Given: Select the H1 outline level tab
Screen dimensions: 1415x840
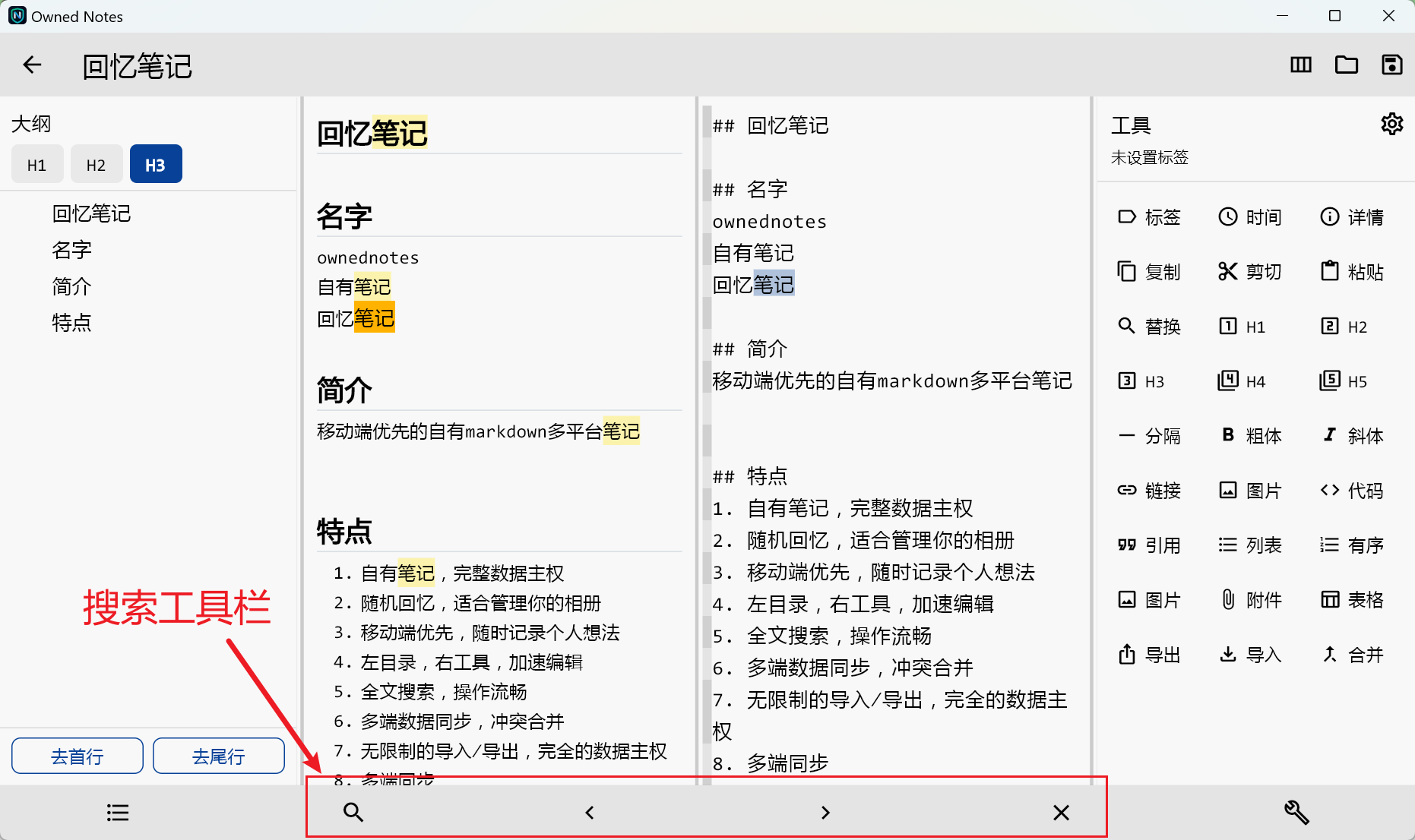Looking at the screenshot, I should [x=37, y=164].
